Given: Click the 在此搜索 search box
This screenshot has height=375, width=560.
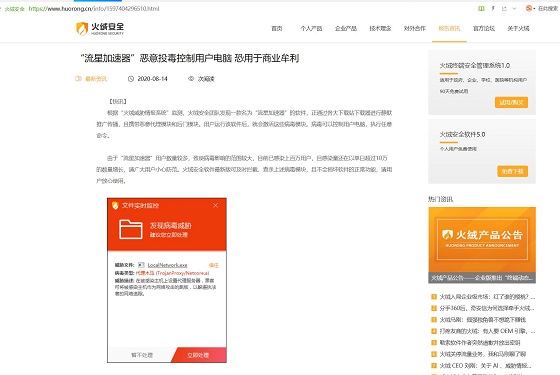Looking at the screenshot, I should (548, 9).
